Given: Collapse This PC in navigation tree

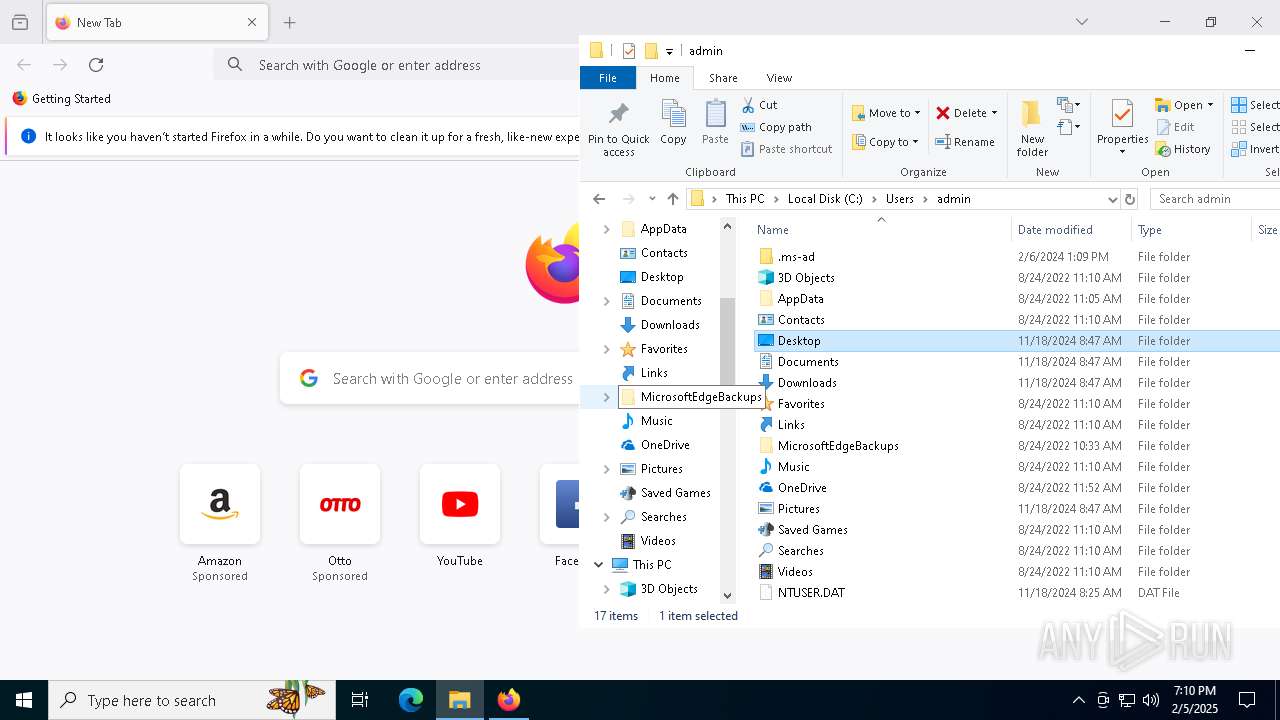Looking at the screenshot, I should (599, 565).
